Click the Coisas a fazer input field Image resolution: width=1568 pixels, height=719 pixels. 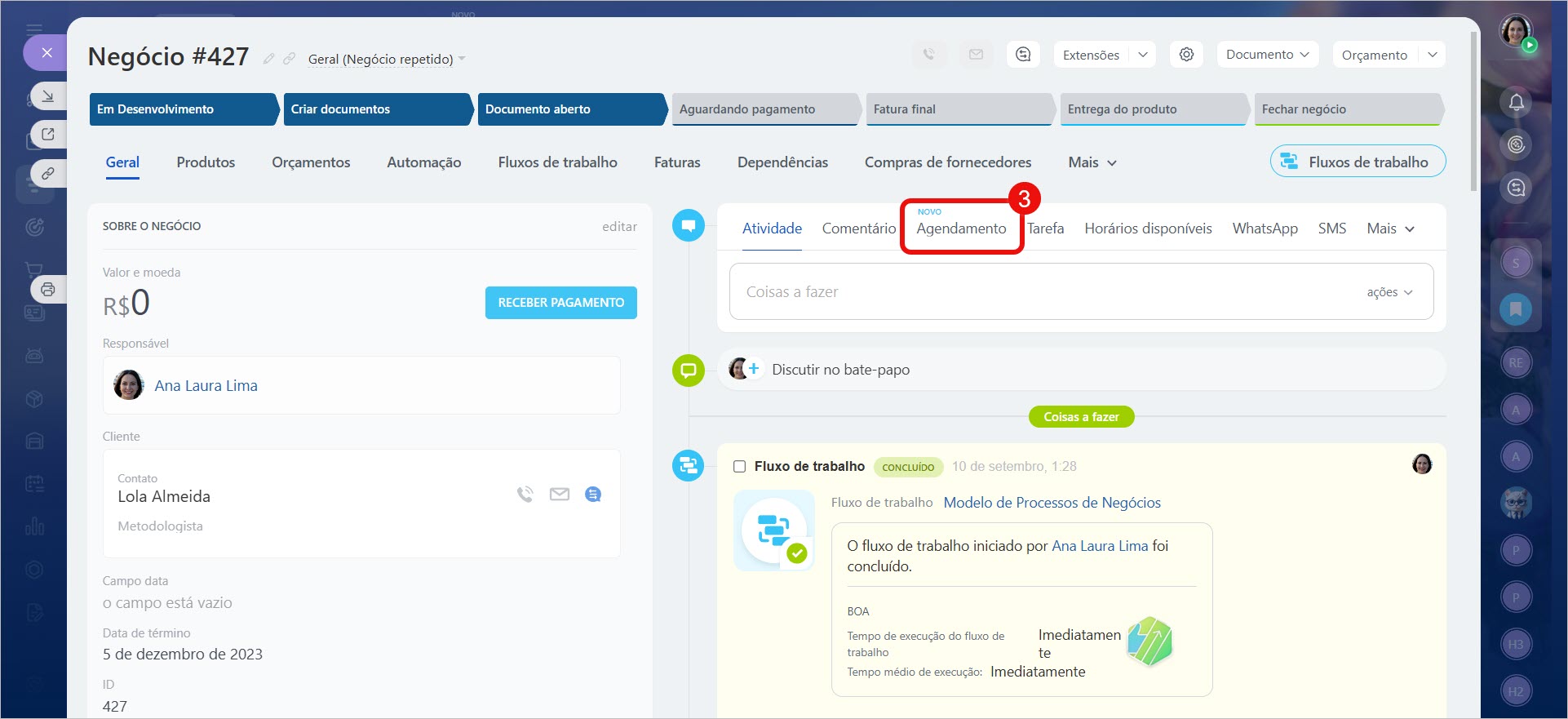pos(1044,292)
